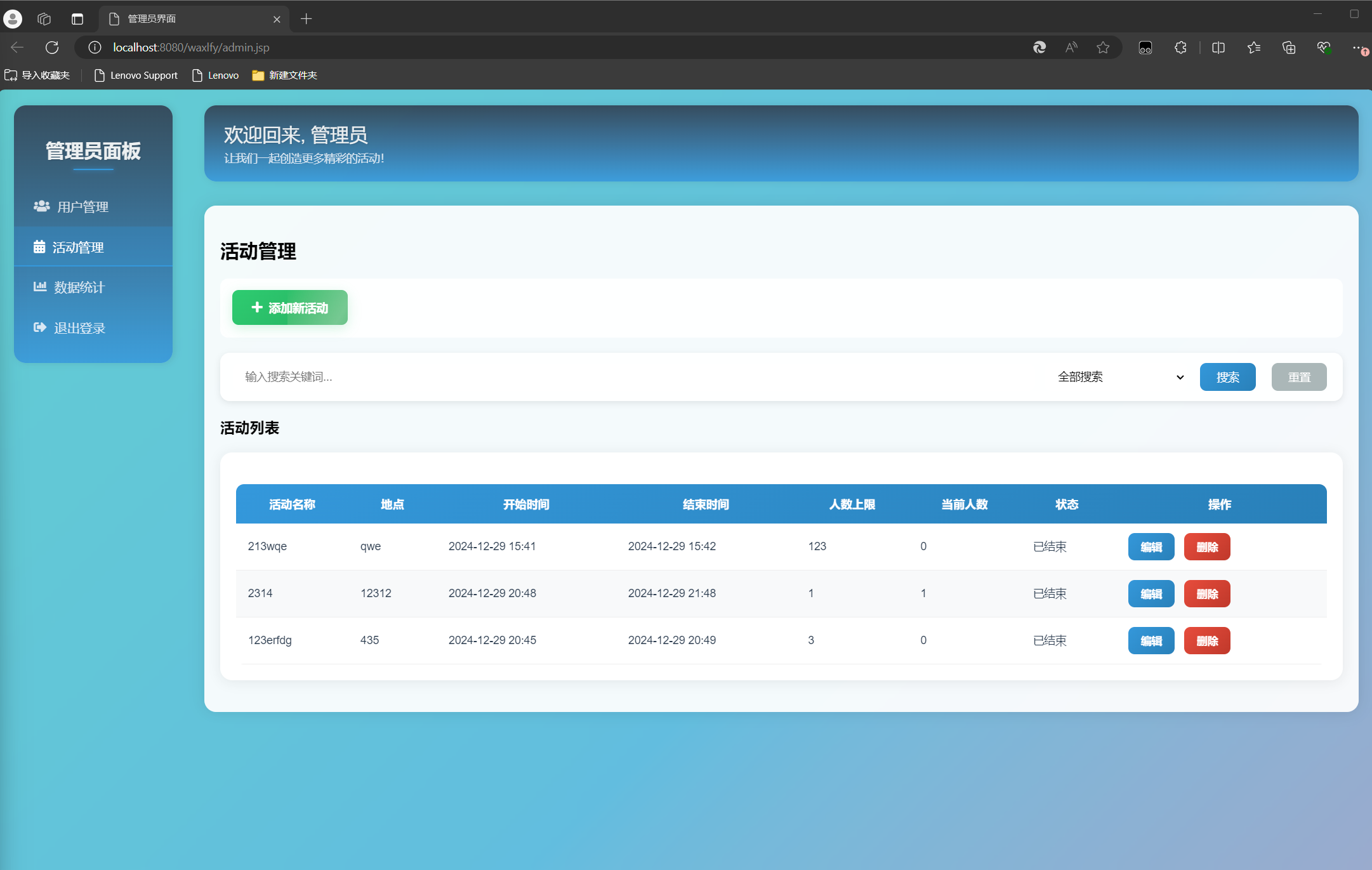Image resolution: width=1372 pixels, height=870 pixels.
Task: Click the blue 搜索 button
Action: pyautogui.click(x=1227, y=377)
